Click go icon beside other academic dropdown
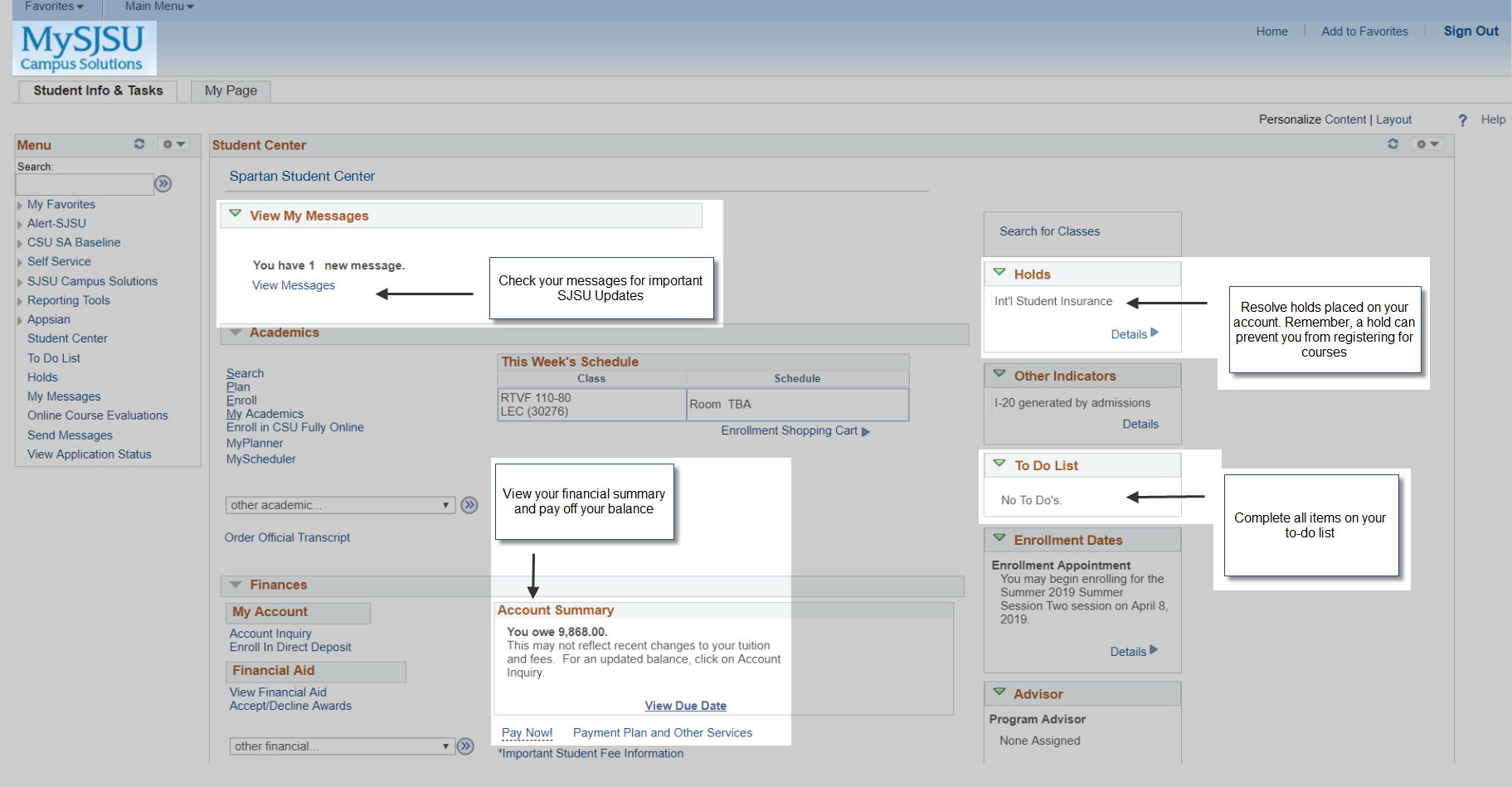The width and height of the screenshot is (1512, 787). coord(469,505)
